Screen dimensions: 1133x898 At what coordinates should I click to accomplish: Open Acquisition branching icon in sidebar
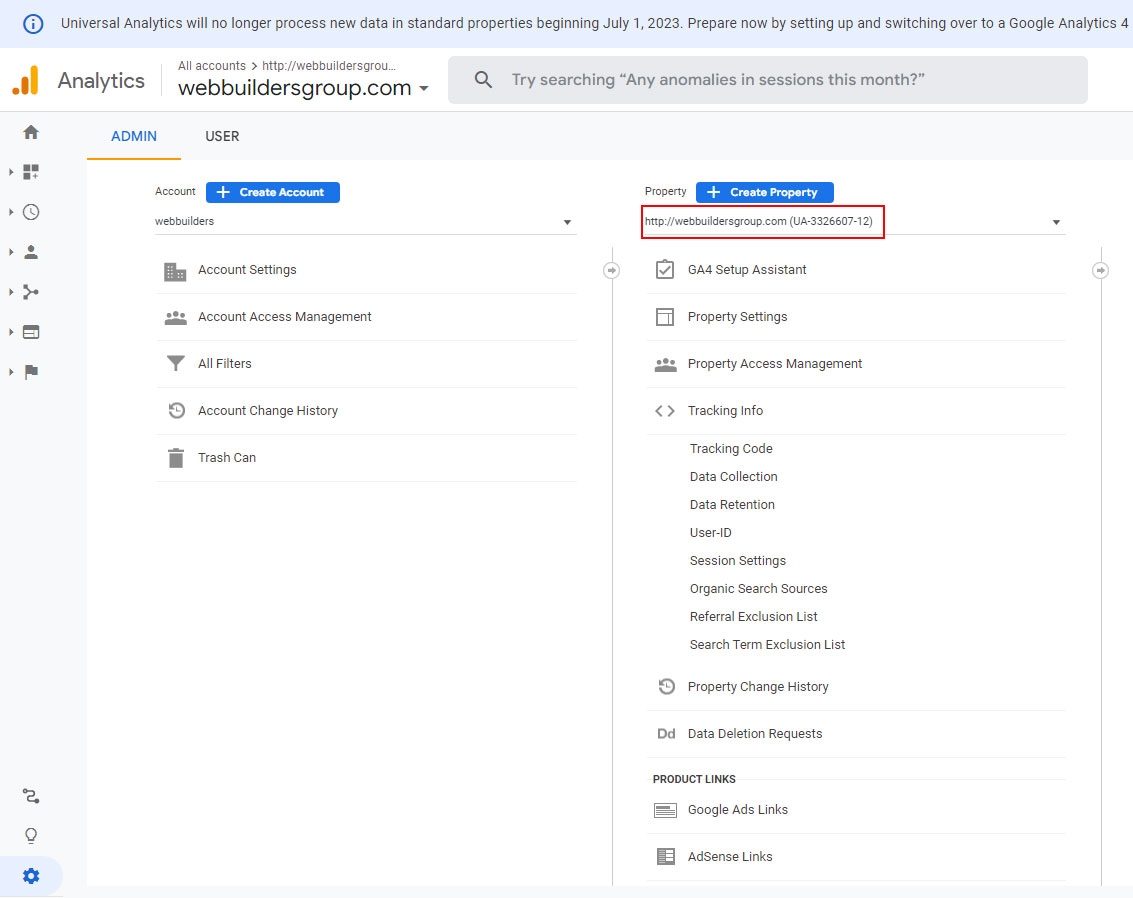31,292
